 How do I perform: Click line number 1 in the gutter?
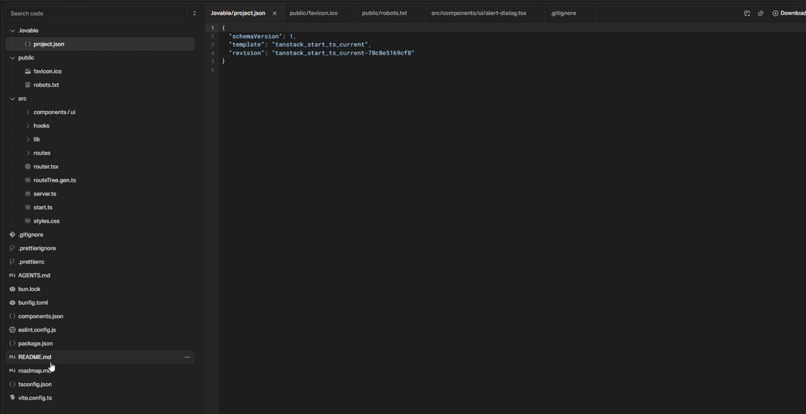[x=212, y=28]
